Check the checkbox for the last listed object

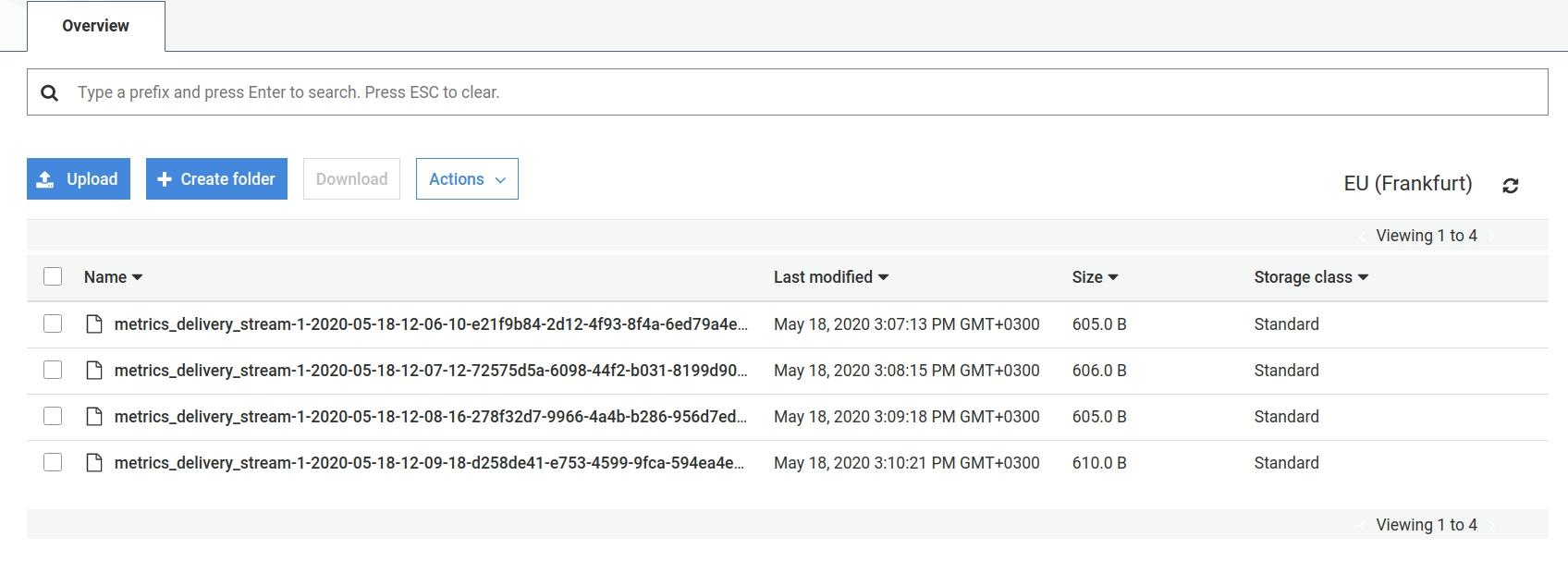click(53, 462)
